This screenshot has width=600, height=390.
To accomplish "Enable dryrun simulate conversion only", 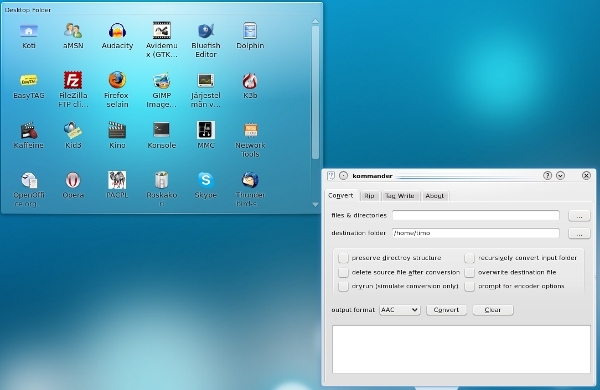I will pyautogui.click(x=343, y=286).
